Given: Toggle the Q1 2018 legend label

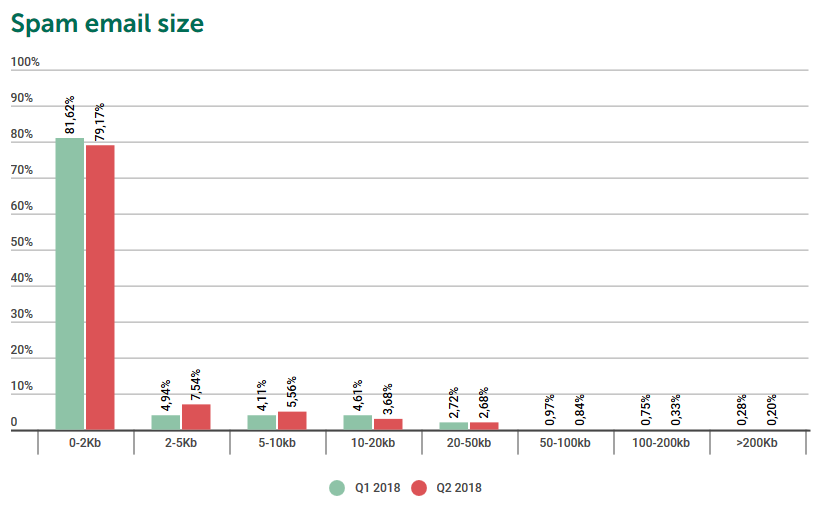Looking at the screenshot, I should (378, 488).
